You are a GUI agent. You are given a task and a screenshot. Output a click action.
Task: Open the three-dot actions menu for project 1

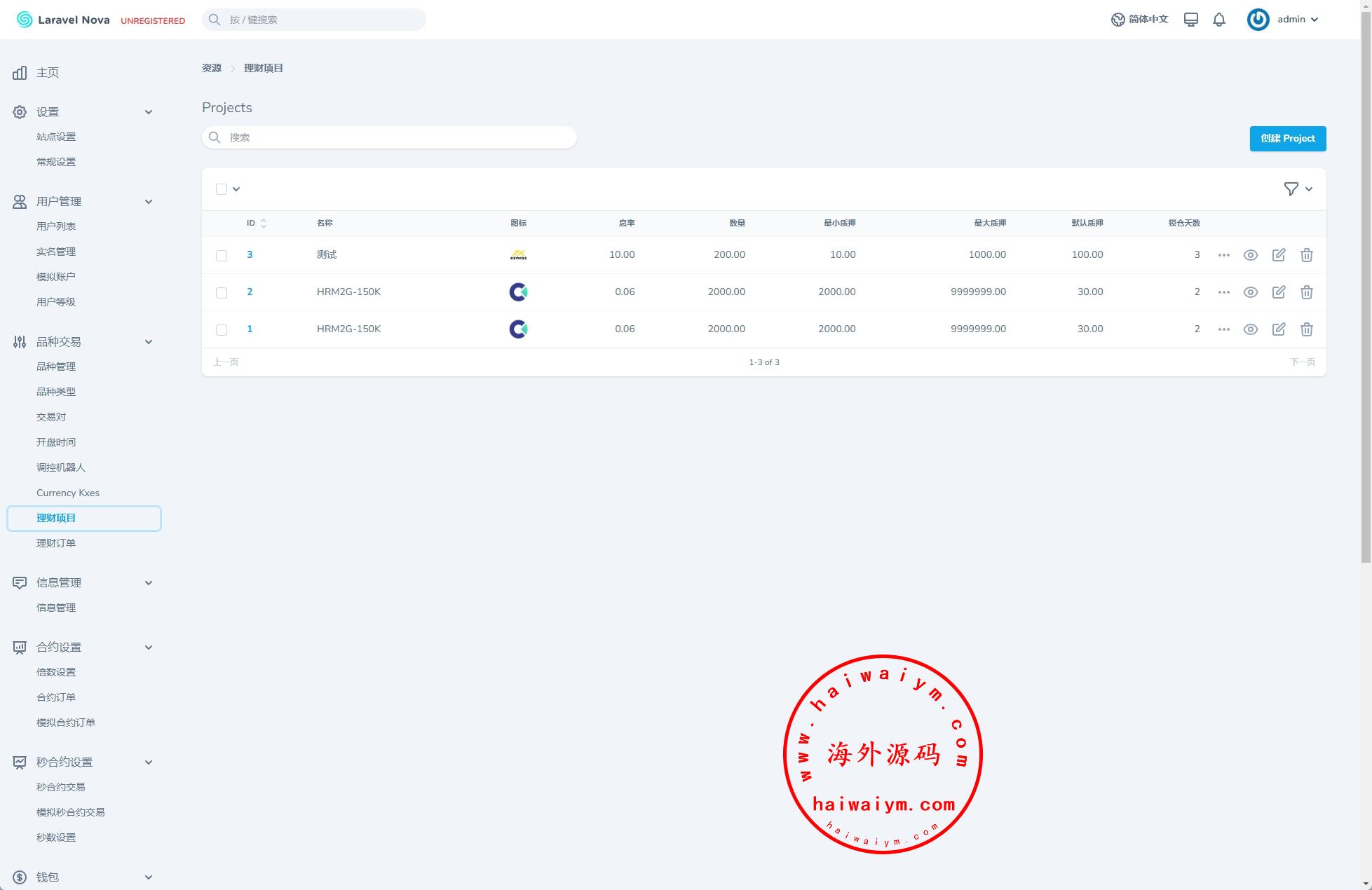pyautogui.click(x=1223, y=329)
